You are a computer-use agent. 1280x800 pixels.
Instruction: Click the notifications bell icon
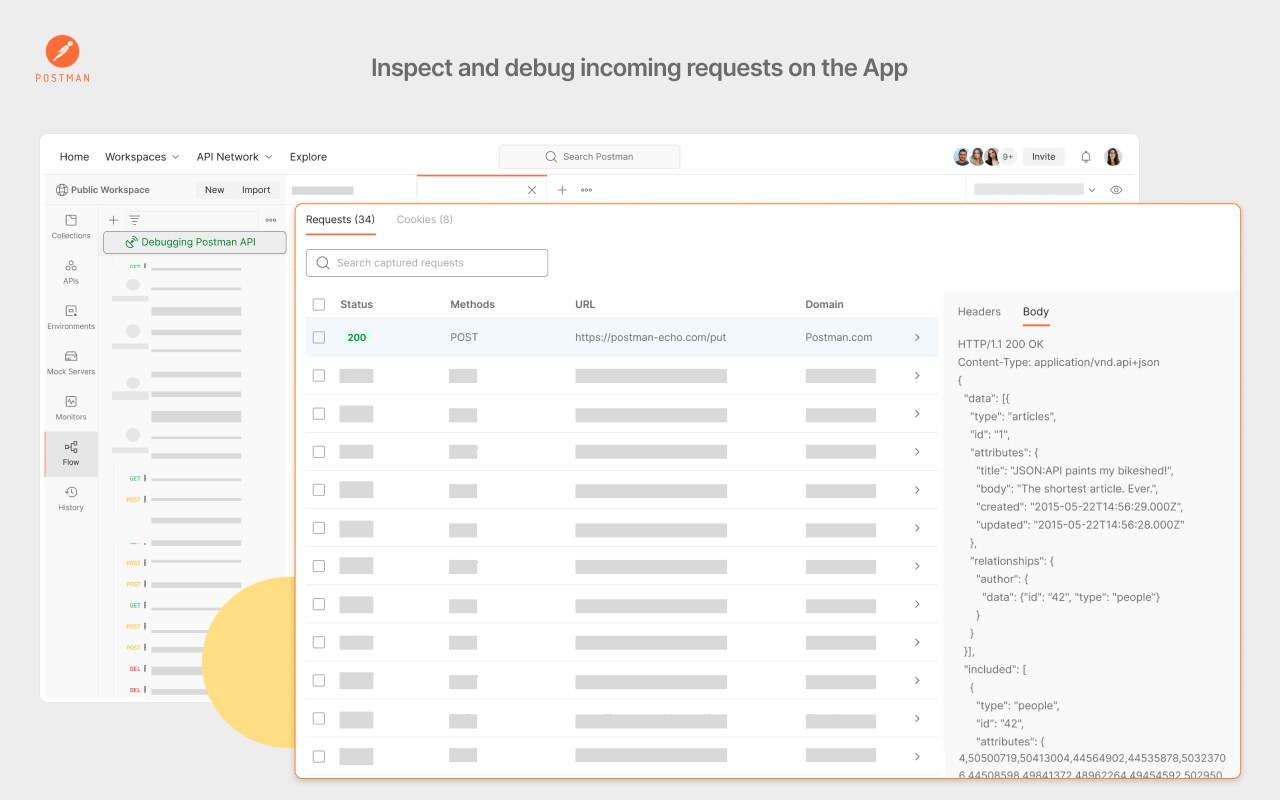click(1086, 157)
